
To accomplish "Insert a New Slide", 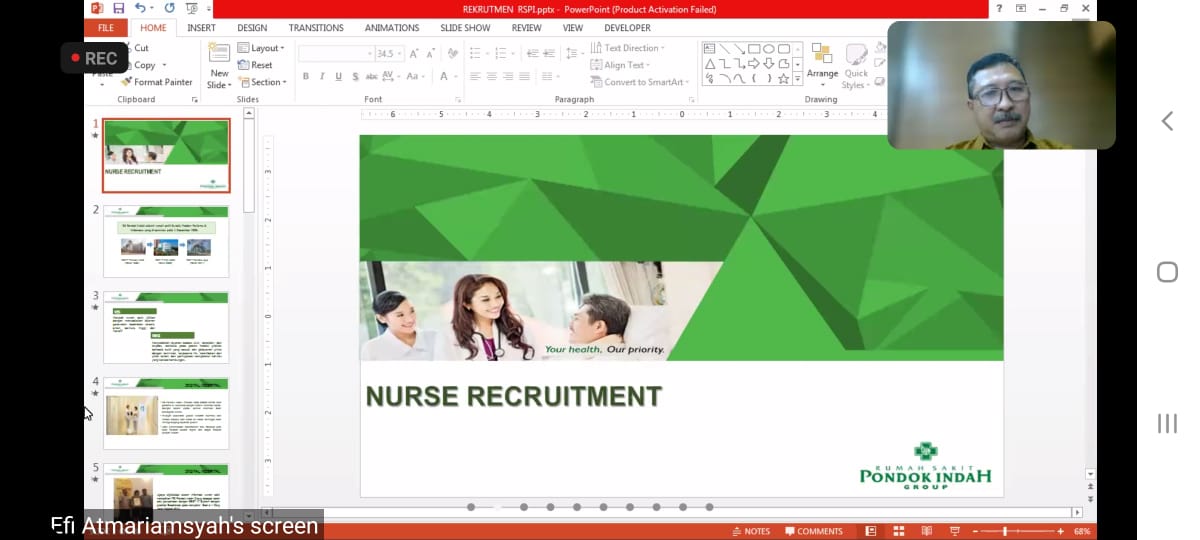I will pos(219,66).
